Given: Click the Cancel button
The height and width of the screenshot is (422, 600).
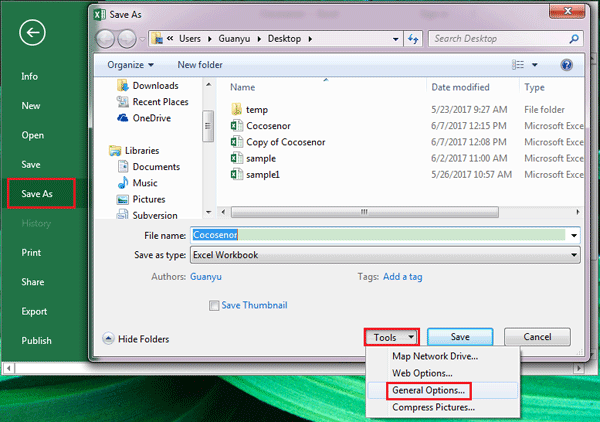Looking at the screenshot, I should coord(536,337).
